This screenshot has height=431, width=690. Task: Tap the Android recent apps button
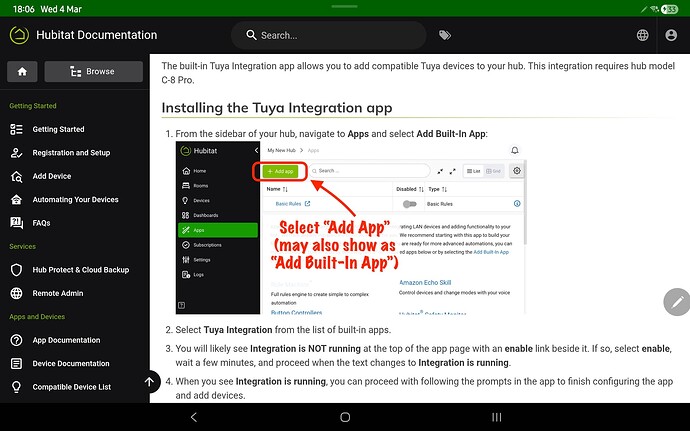496,417
